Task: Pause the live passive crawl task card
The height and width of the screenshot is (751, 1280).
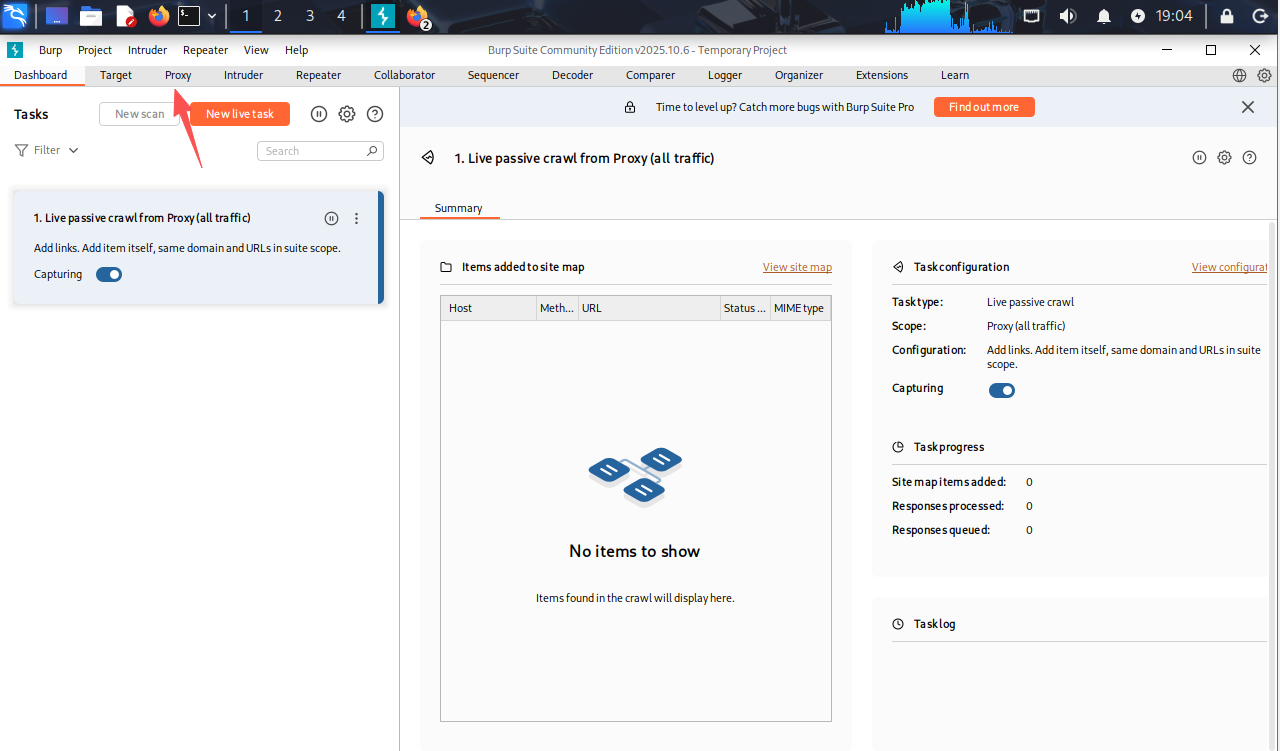Action: click(x=332, y=218)
